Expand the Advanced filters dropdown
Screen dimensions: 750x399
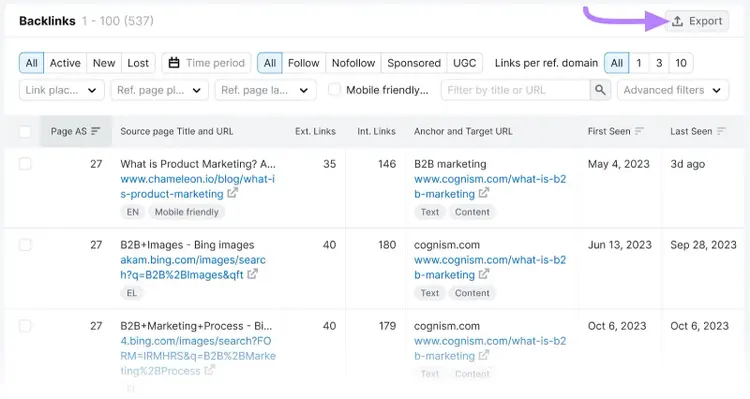[x=673, y=90]
